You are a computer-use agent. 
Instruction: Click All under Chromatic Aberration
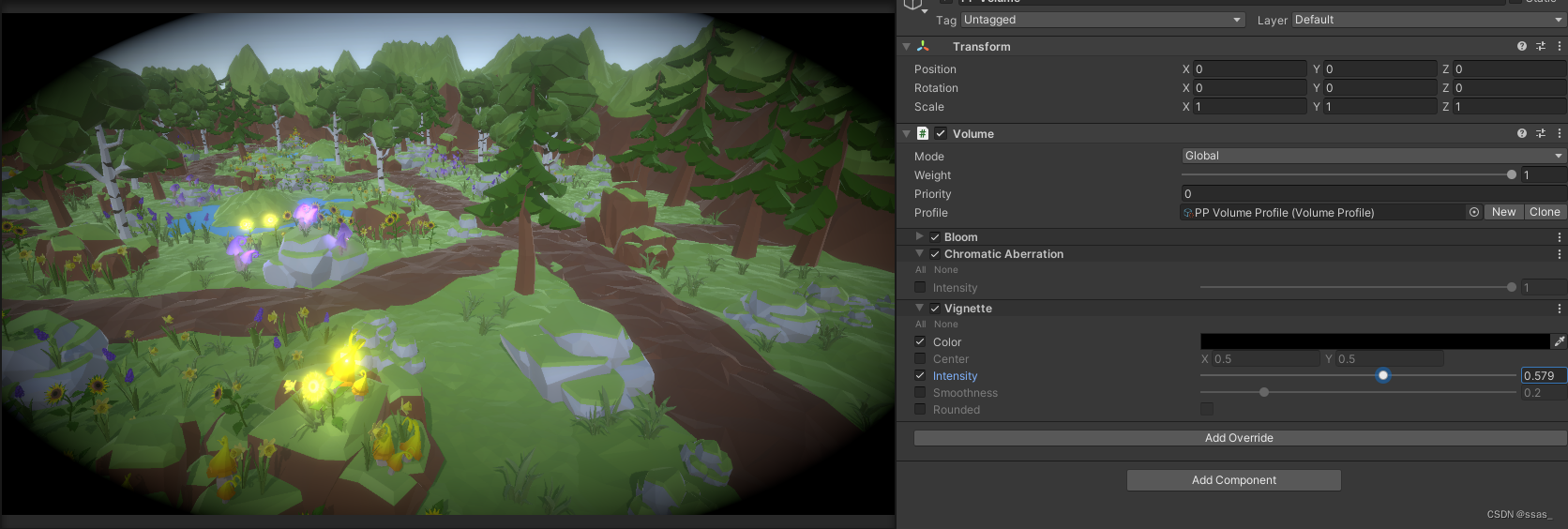[x=921, y=270]
